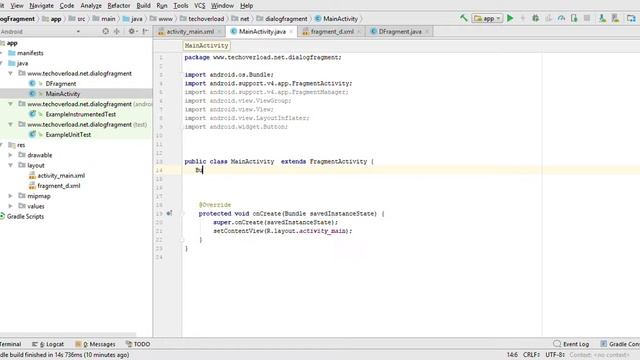Open the Run menu
Image resolution: width=640 pixels, height=360 pixels.
pyautogui.click(x=162, y=6)
